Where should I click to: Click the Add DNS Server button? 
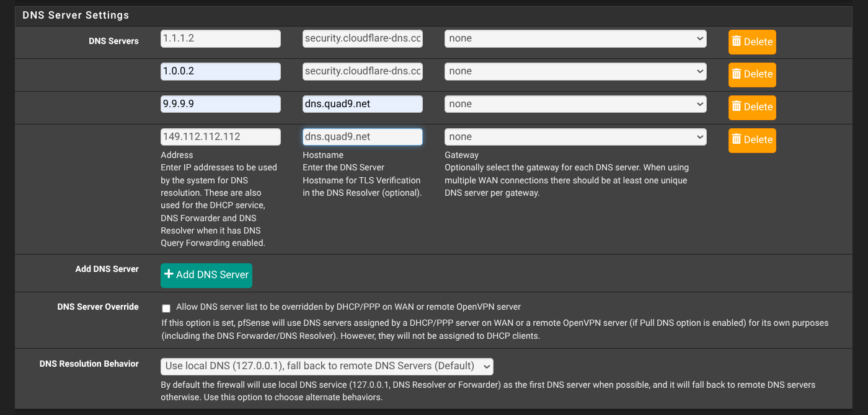(x=206, y=275)
